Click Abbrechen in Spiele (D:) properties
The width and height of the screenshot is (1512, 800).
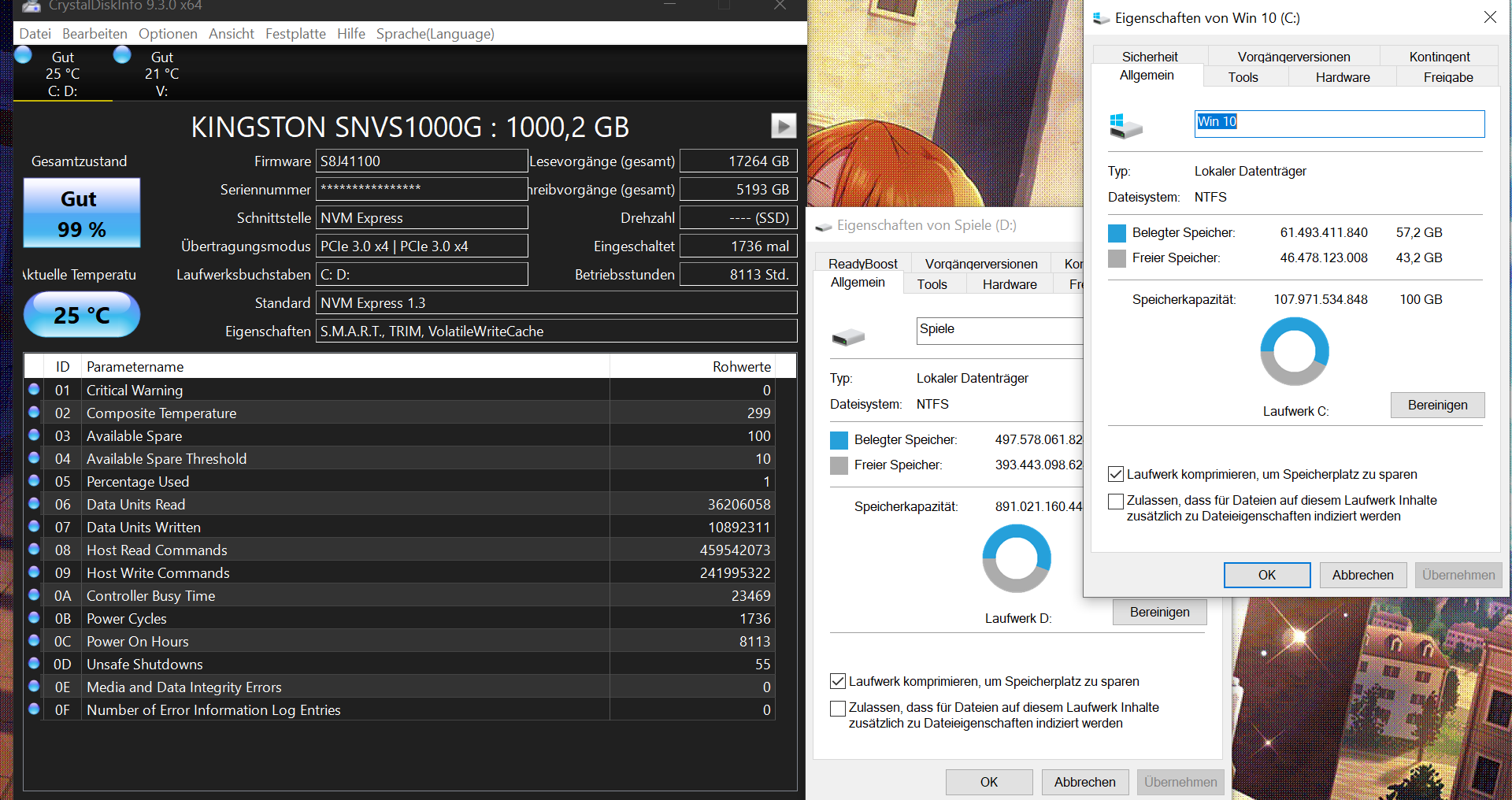(1085, 782)
